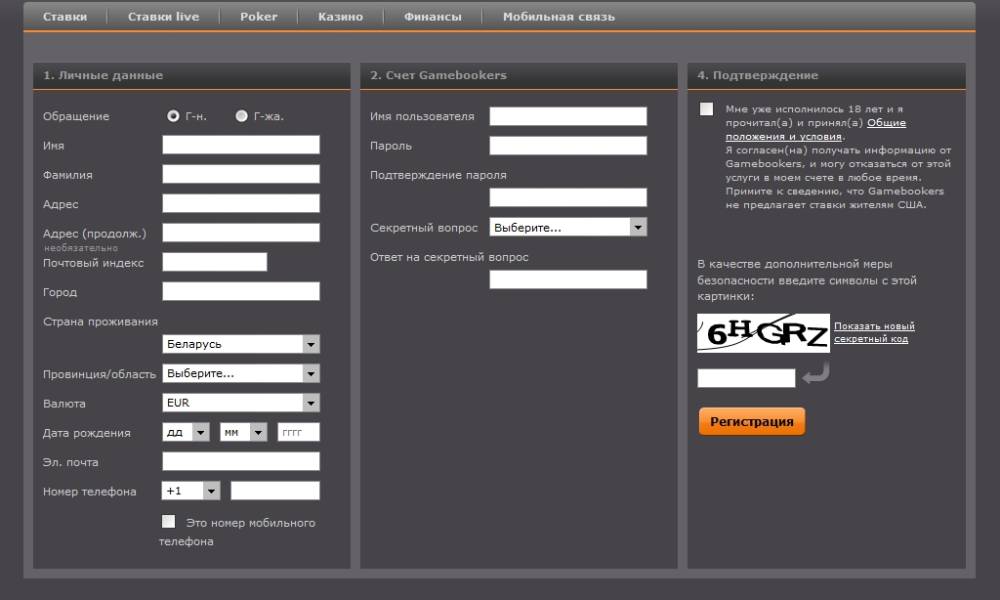Click the arrow icon next to captcha field

816,373
